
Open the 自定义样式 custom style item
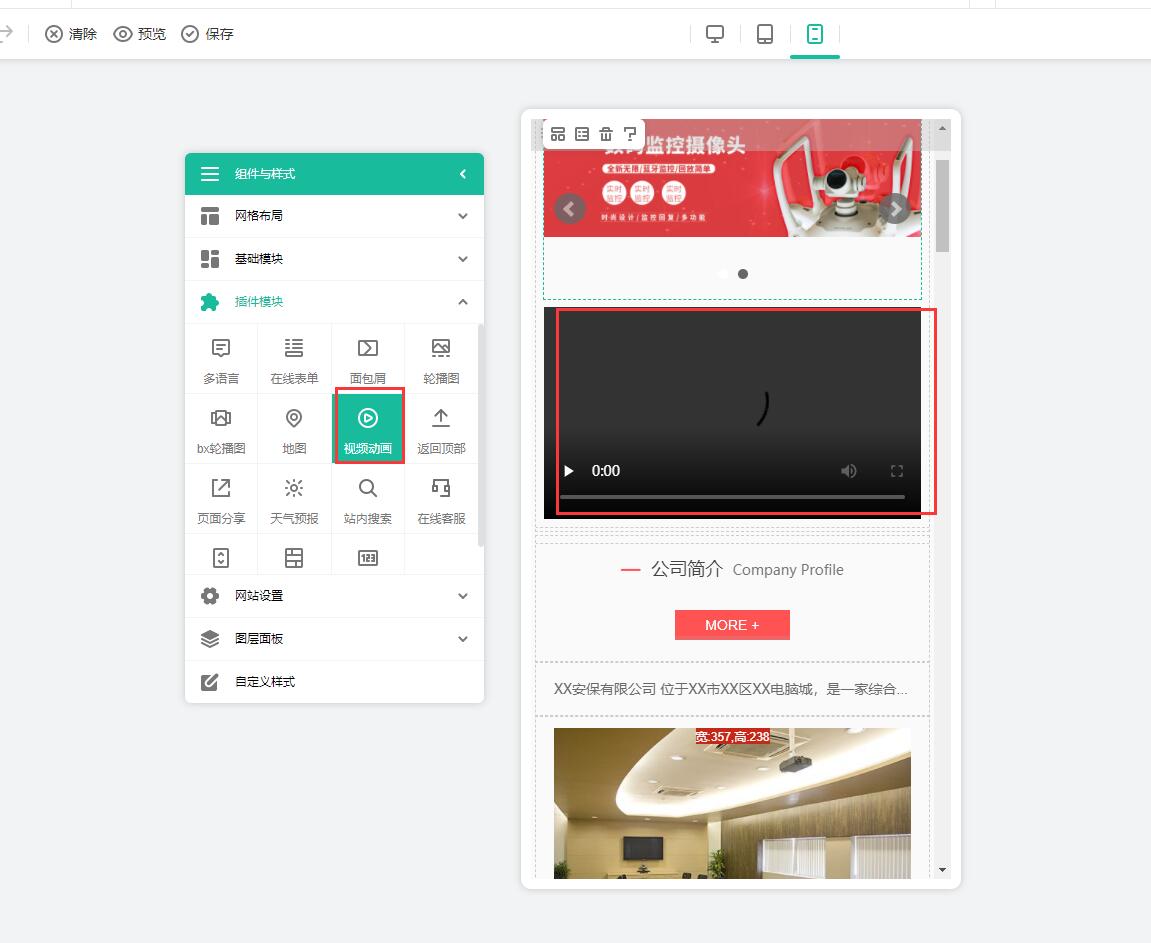(334, 682)
